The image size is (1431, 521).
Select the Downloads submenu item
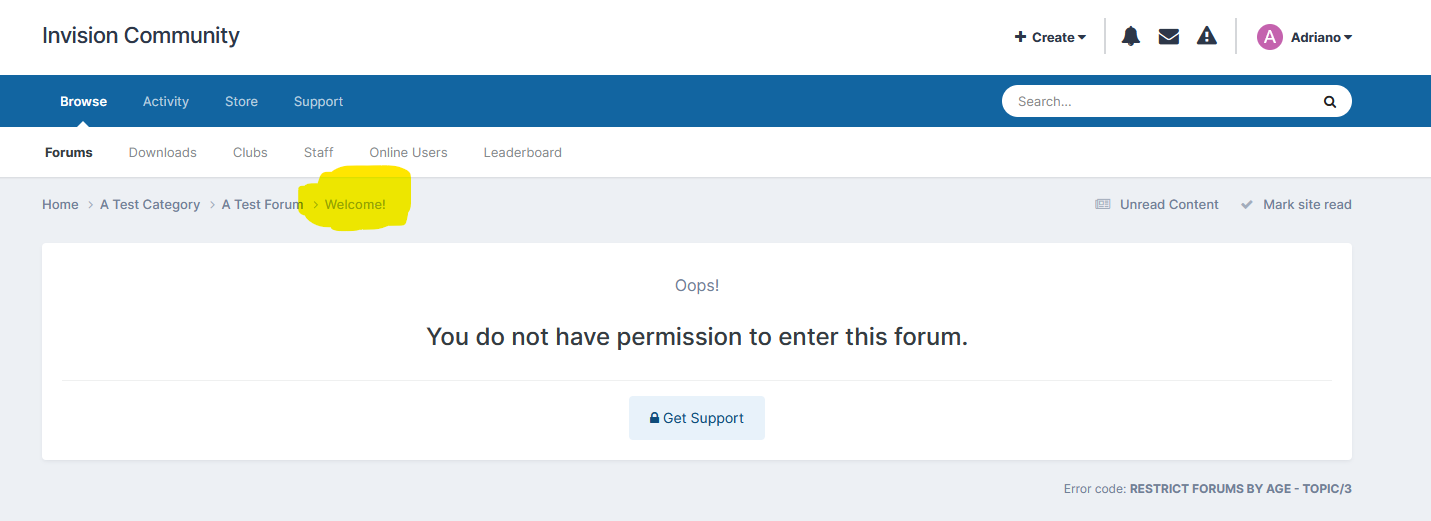[163, 152]
